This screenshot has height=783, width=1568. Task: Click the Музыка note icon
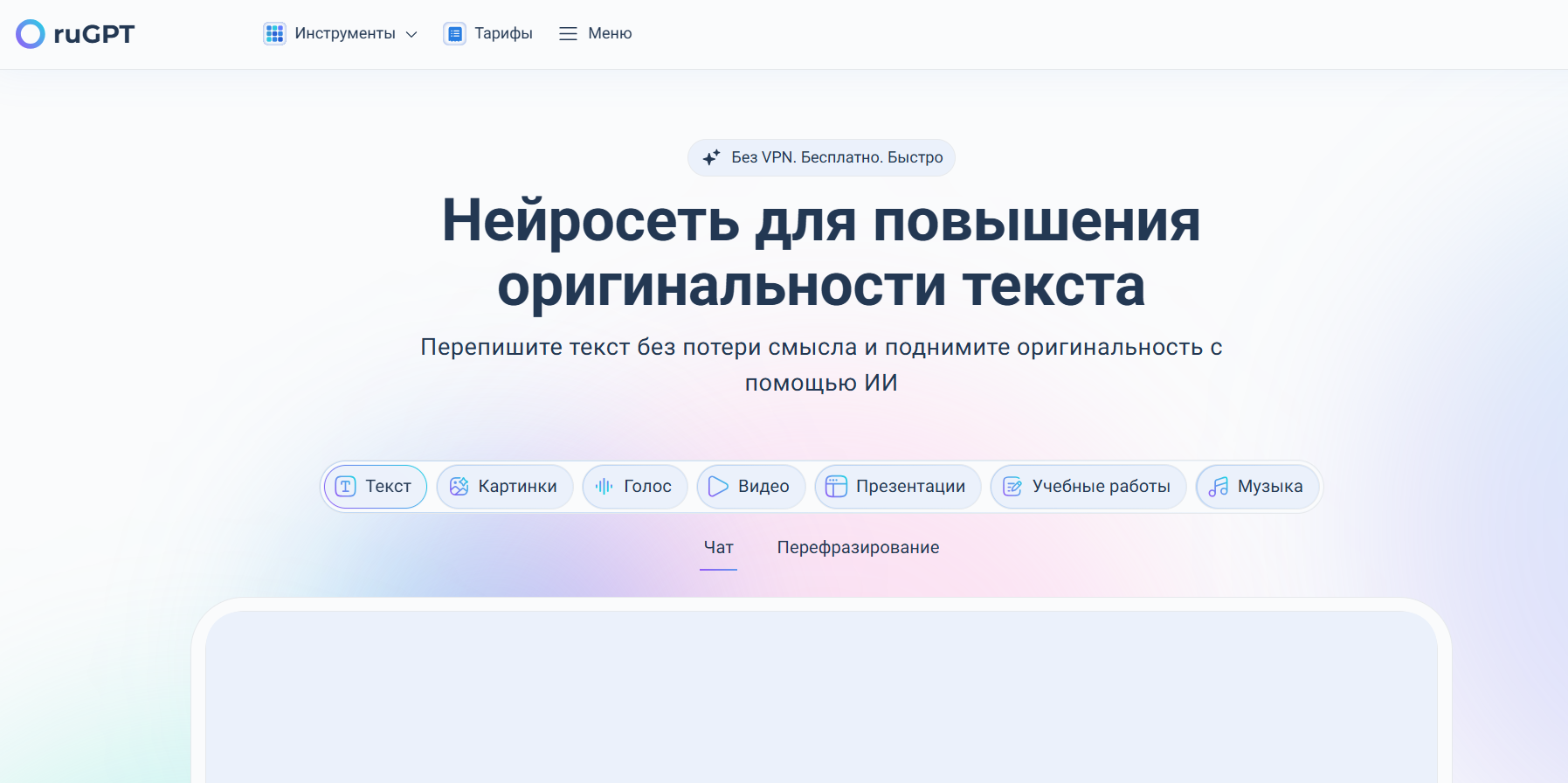[x=1218, y=487]
